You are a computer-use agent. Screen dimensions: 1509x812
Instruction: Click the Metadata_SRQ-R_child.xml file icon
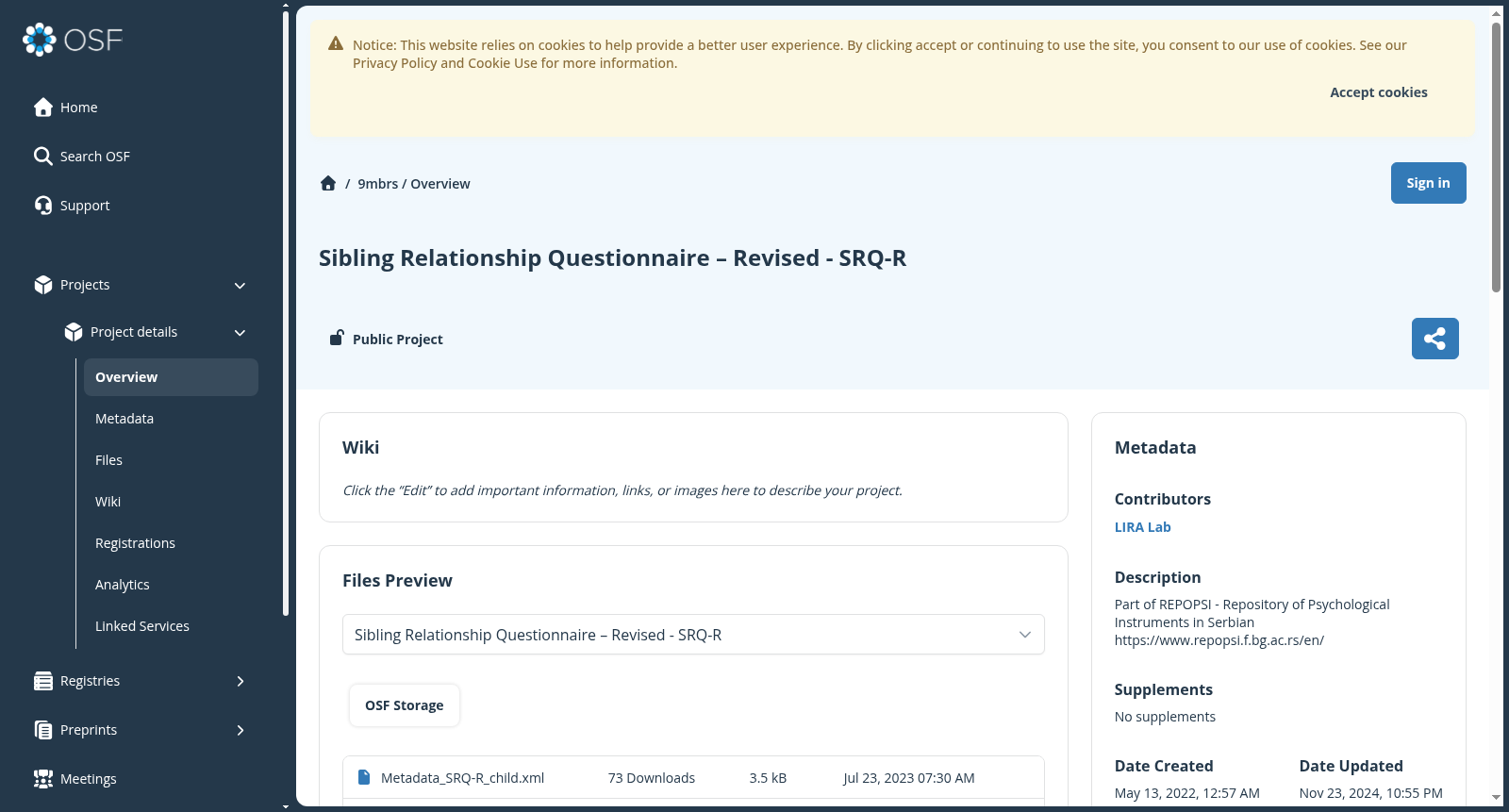[x=364, y=777]
